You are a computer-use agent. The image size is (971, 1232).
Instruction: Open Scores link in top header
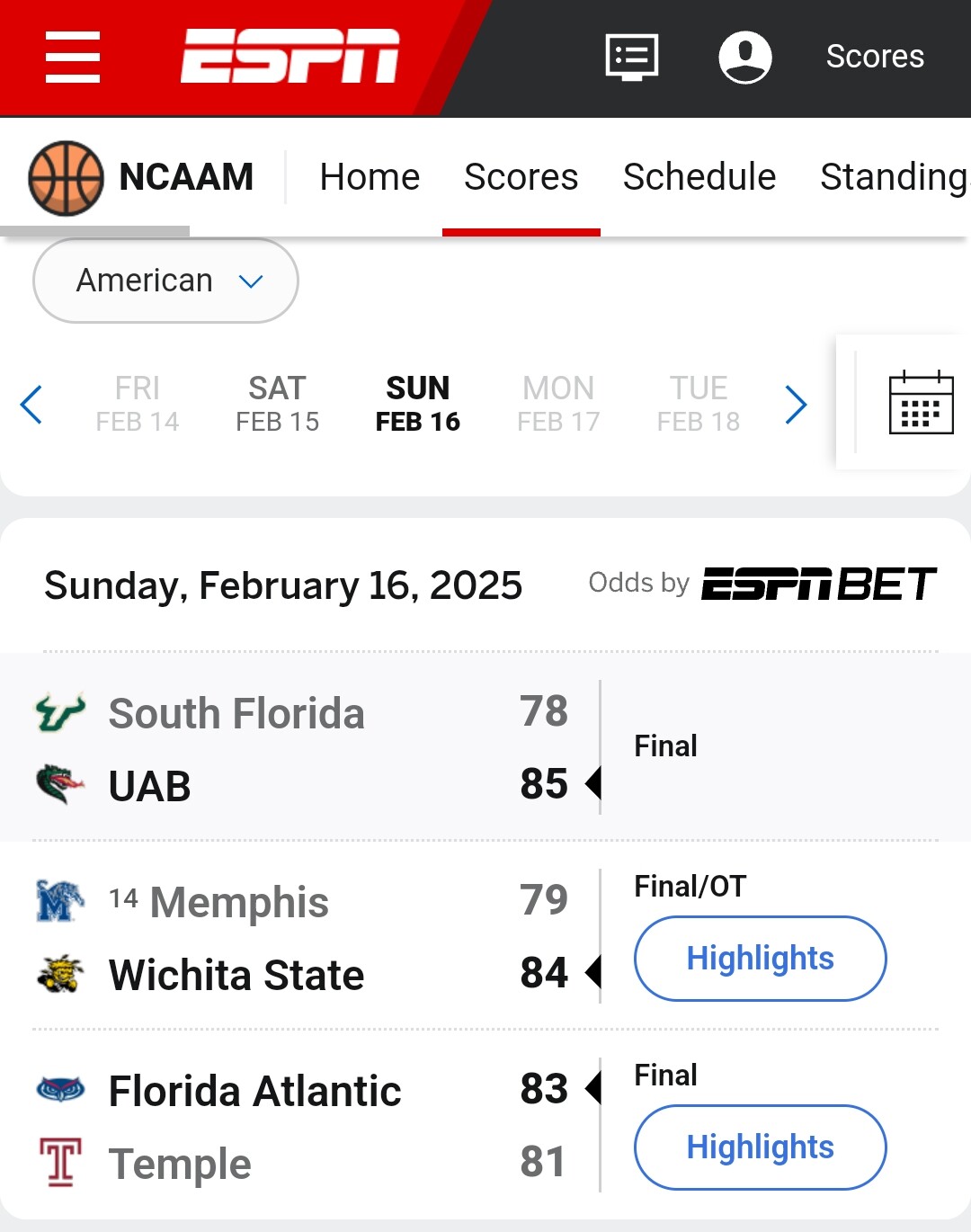[874, 57]
